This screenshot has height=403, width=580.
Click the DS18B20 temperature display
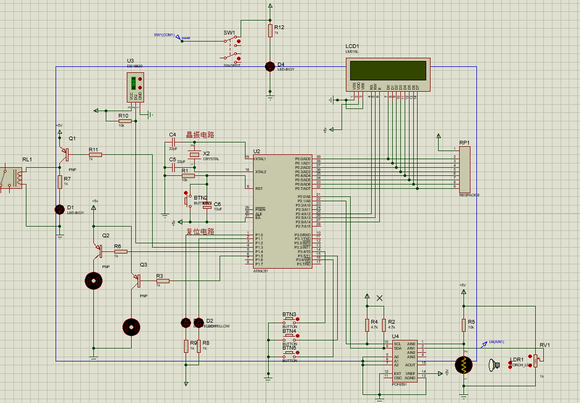tap(133, 83)
